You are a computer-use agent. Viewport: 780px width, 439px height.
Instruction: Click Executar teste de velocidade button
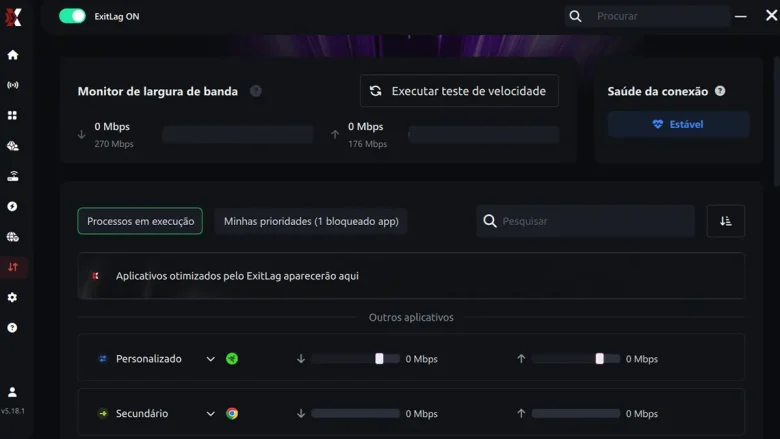tap(459, 91)
